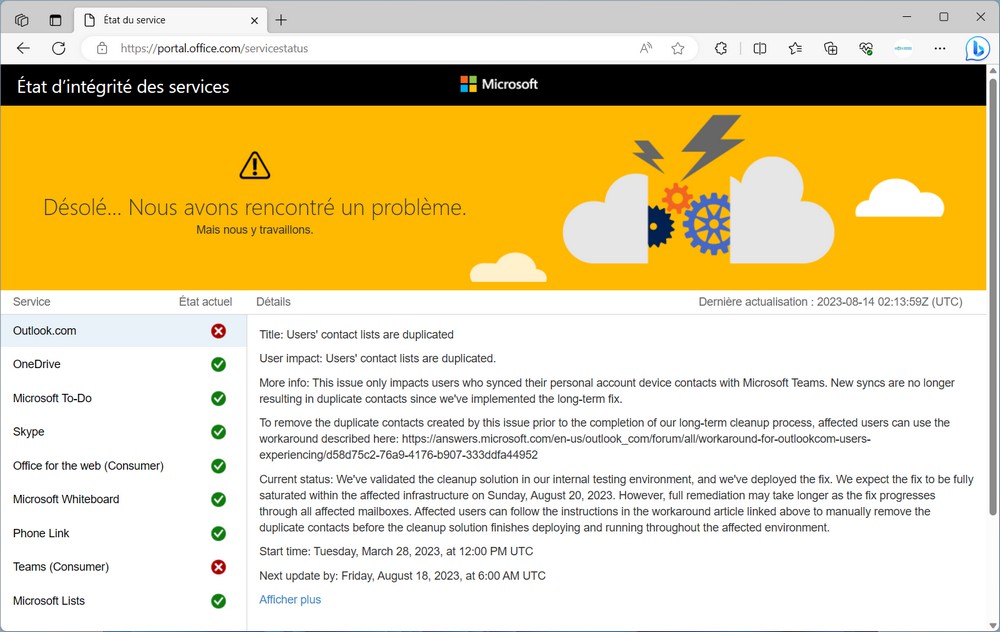Open the Workspaces icon in the tab bar
The image size is (1000, 632).
point(22,20)
